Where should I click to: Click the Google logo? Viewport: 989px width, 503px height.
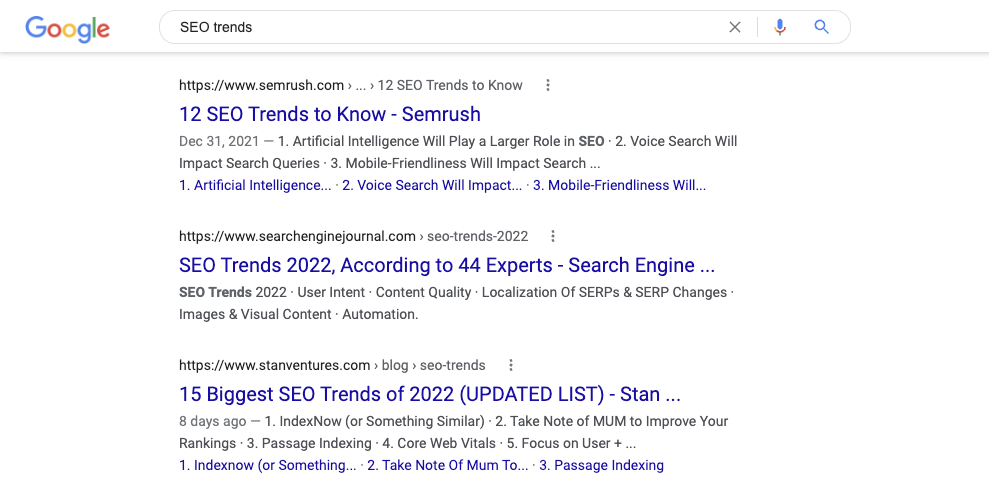67,28
